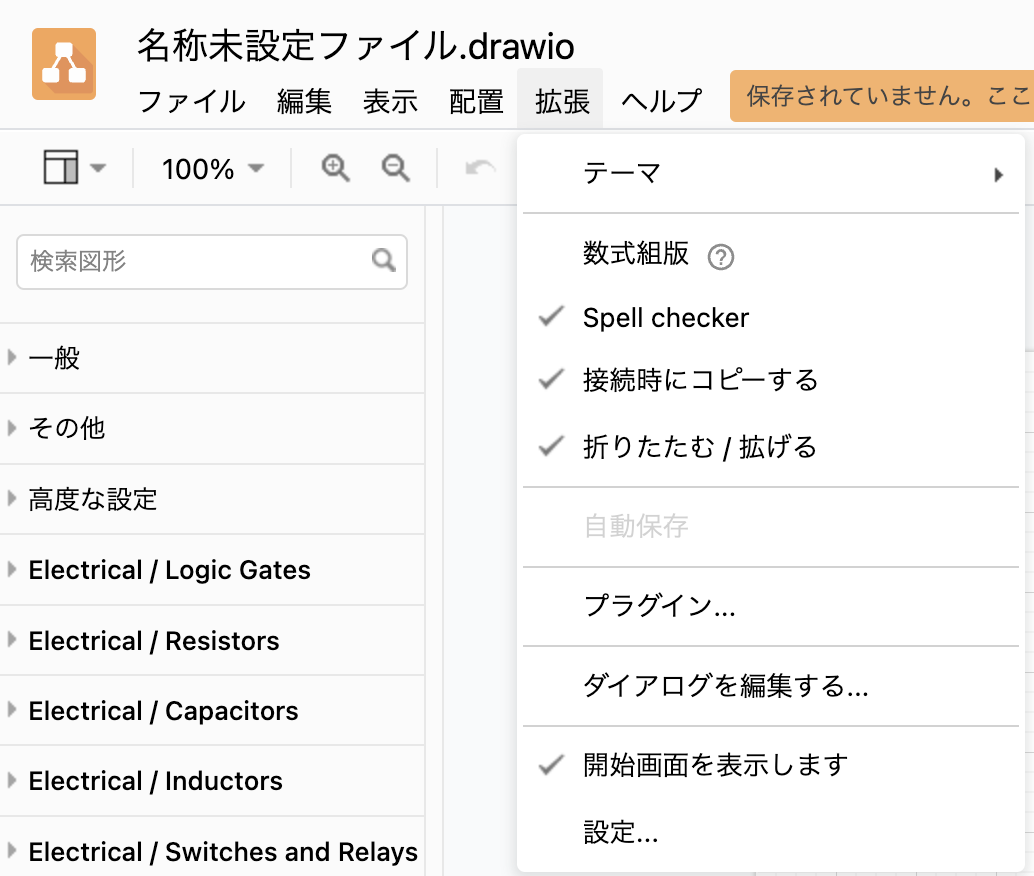Click the draw.io app logo

tap(64, 64)
